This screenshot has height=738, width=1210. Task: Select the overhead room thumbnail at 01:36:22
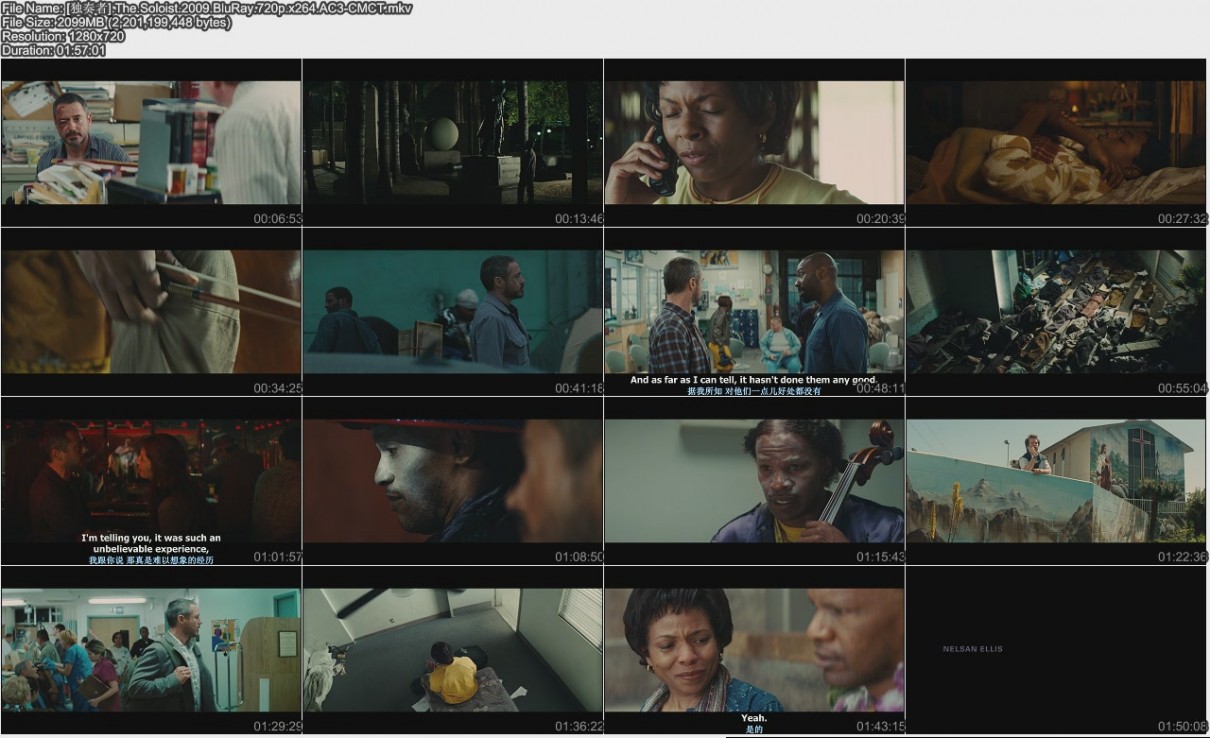click(453, 650)
